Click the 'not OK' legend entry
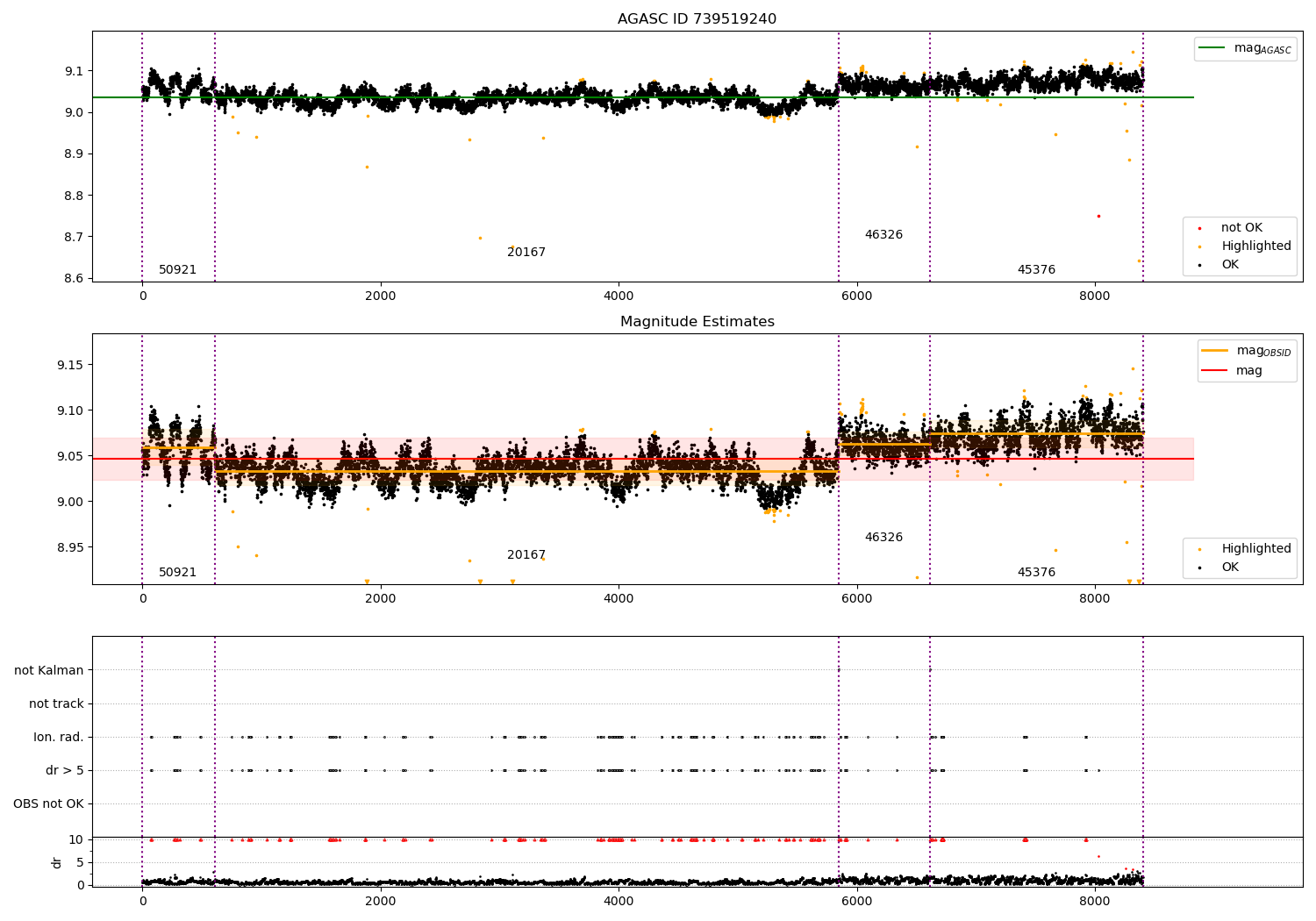 pyautogui.click(x=1241, y=228)
